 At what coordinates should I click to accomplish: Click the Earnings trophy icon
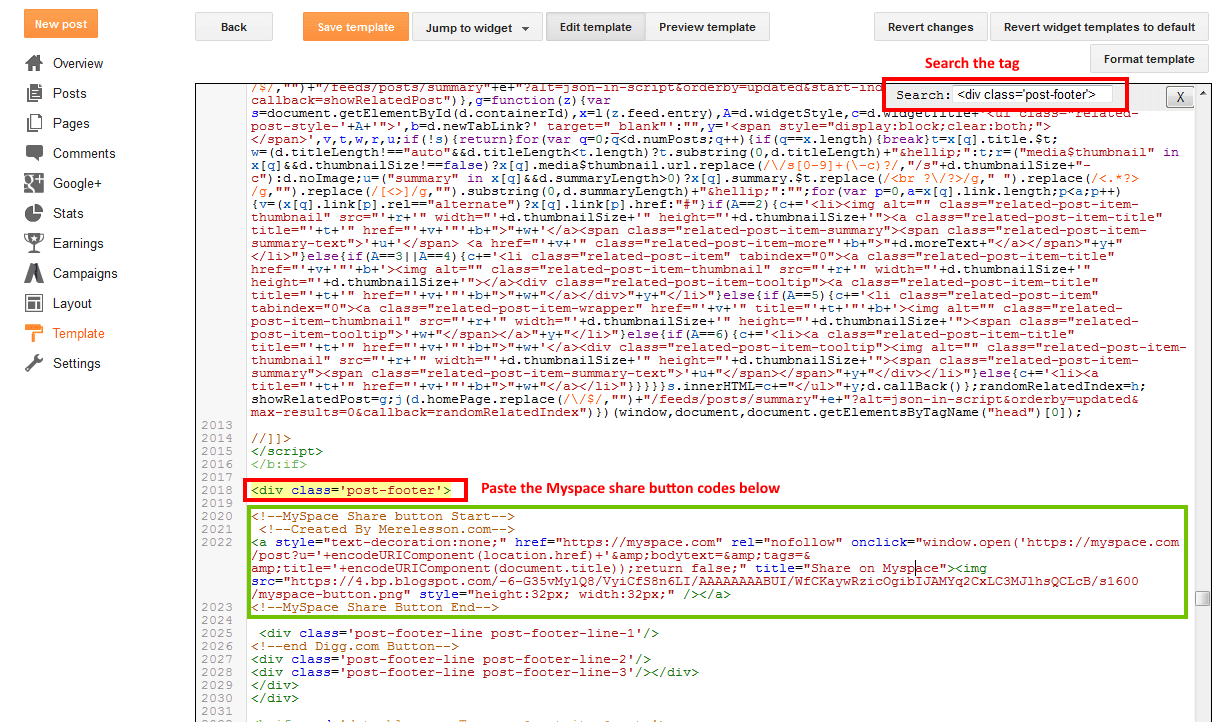[34, 243]
